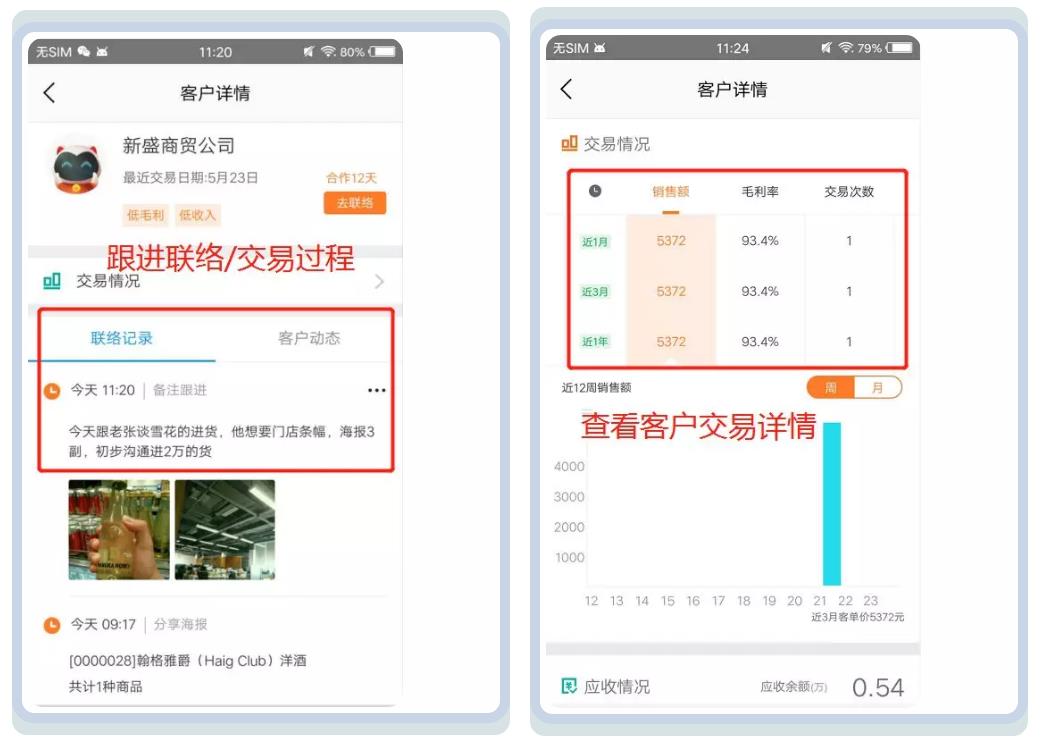Screen dimensions: 1054x747
Task: Open the 翰格雅爵 (Haig Club) 洋酒 item
Action: click(x=188, y=661)
